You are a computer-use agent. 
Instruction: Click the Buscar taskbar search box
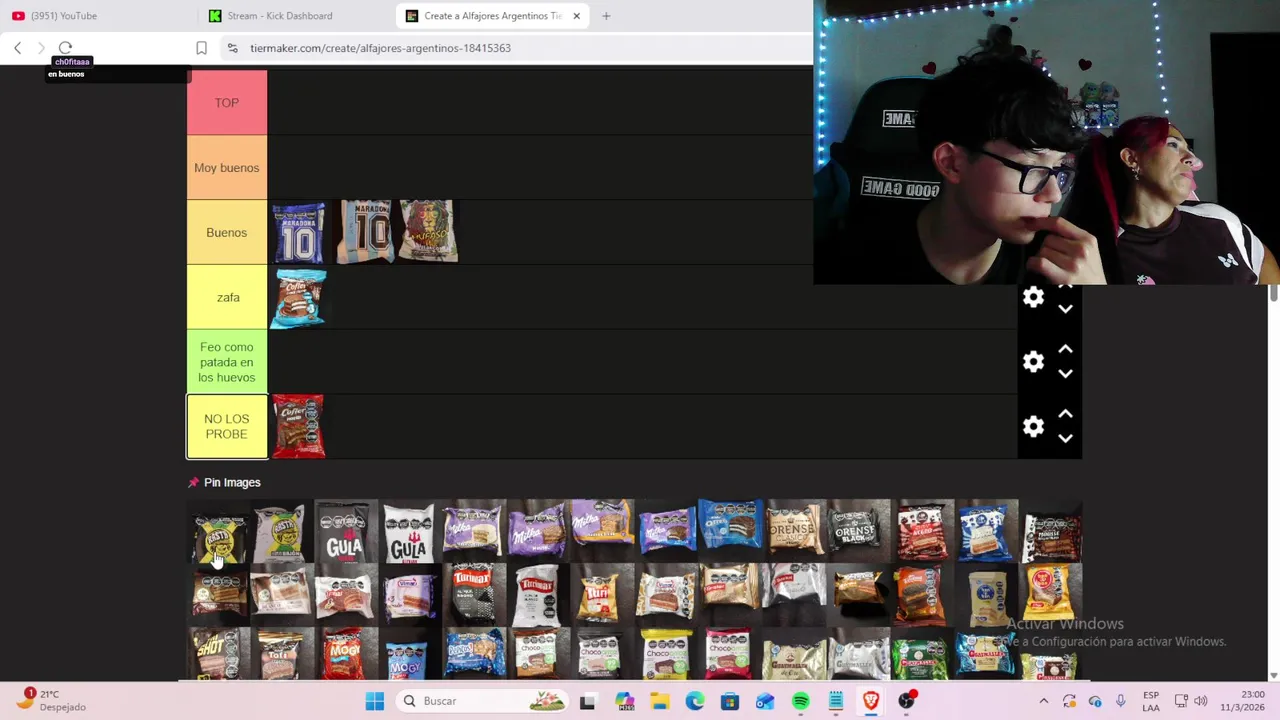tap(483, 701)
